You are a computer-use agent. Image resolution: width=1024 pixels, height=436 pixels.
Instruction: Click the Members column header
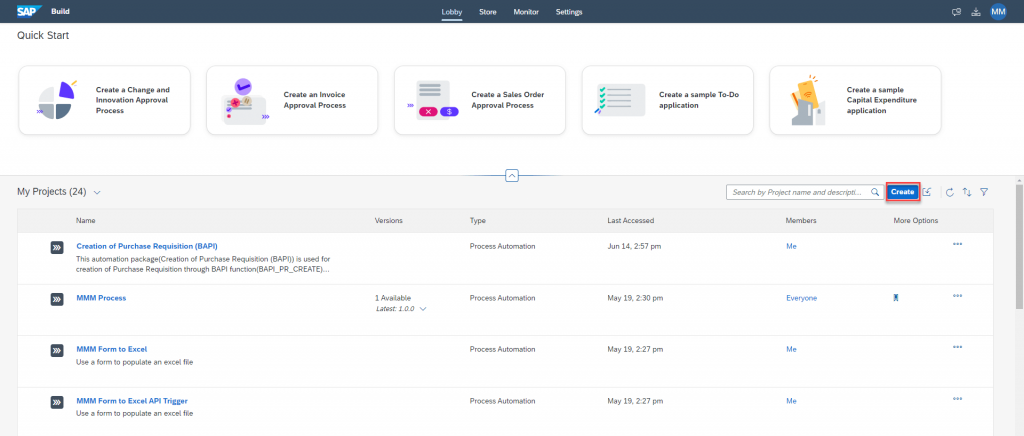pyautogui.click(x=801, y=221)
